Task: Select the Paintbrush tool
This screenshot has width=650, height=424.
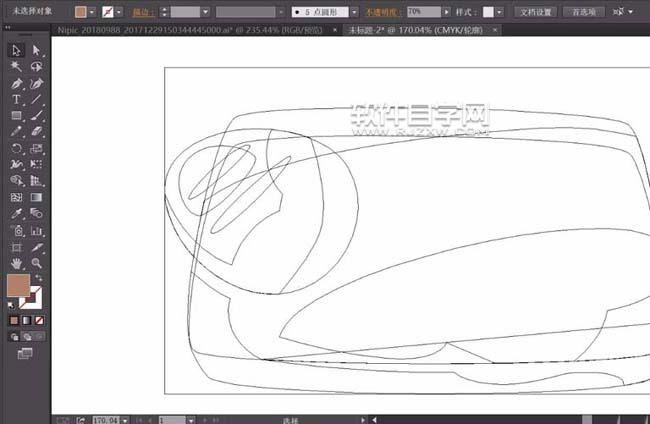Action: pos(36,116)
